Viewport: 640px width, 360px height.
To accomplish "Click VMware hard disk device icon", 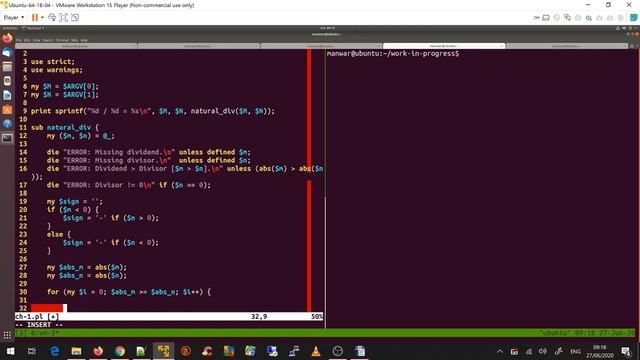I will pyautogui.click(x=546, y=18).
